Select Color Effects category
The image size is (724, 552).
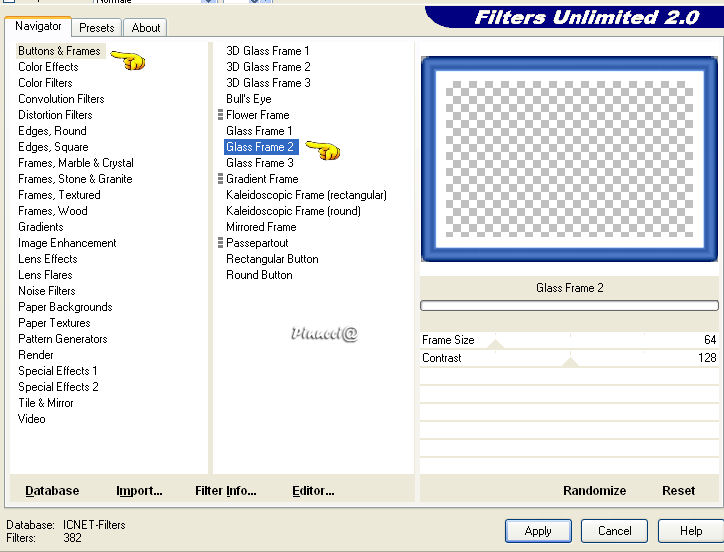click(48, 67)
